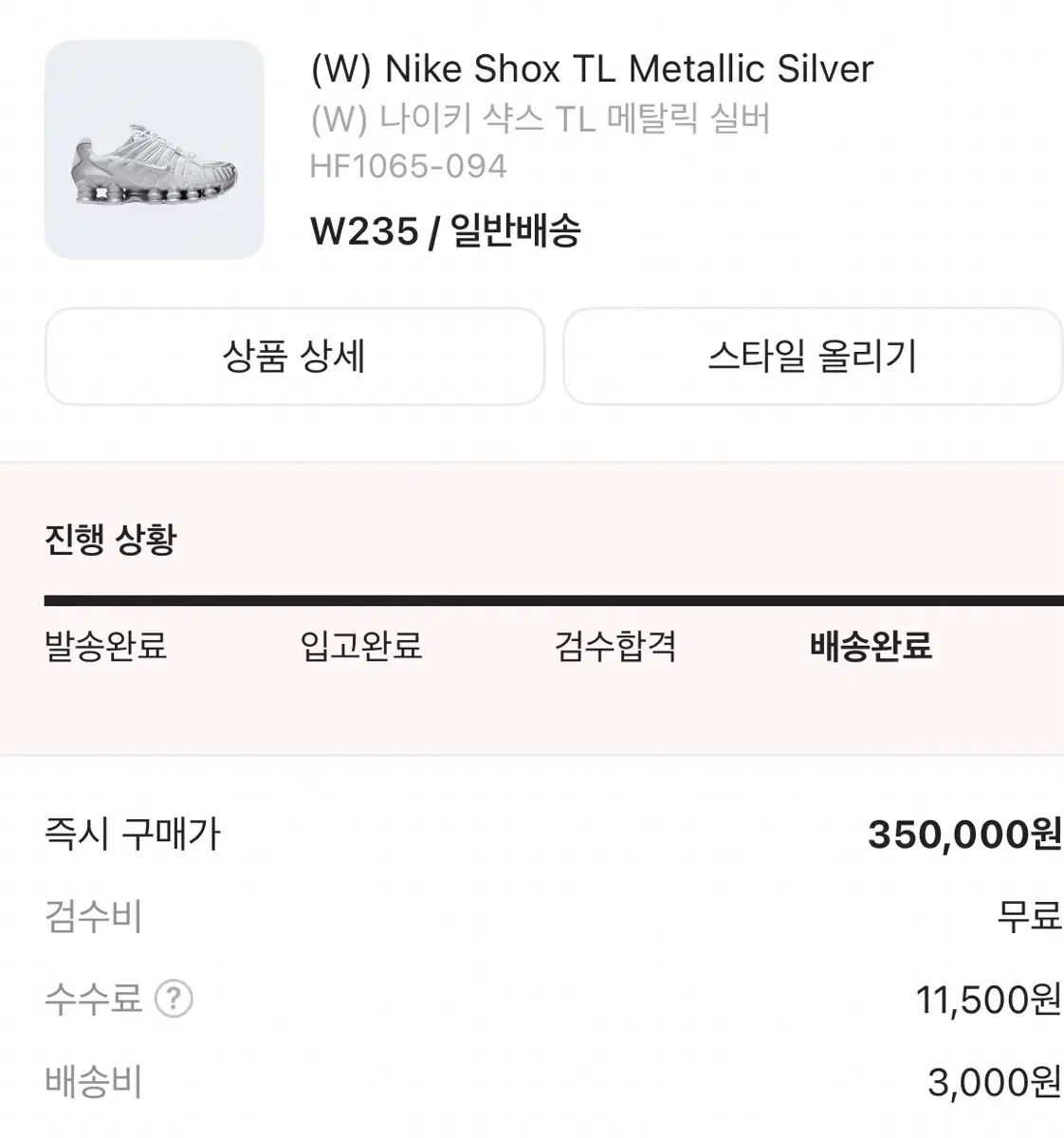Screen dimensions: 1064x1138
Task: Click the 진행 상황 section heading
Action: 111,540
